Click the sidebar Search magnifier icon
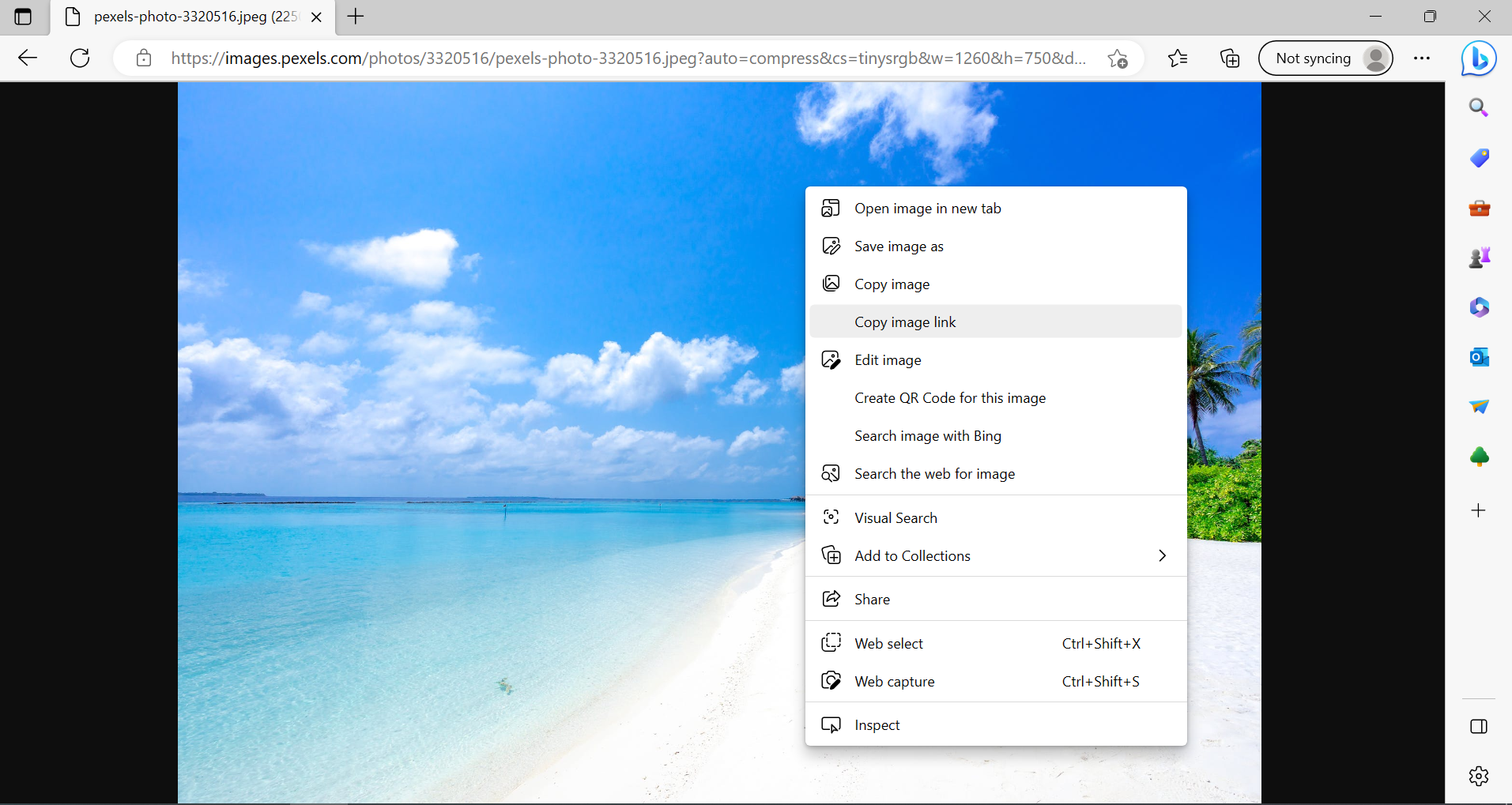 (1478, 107)
